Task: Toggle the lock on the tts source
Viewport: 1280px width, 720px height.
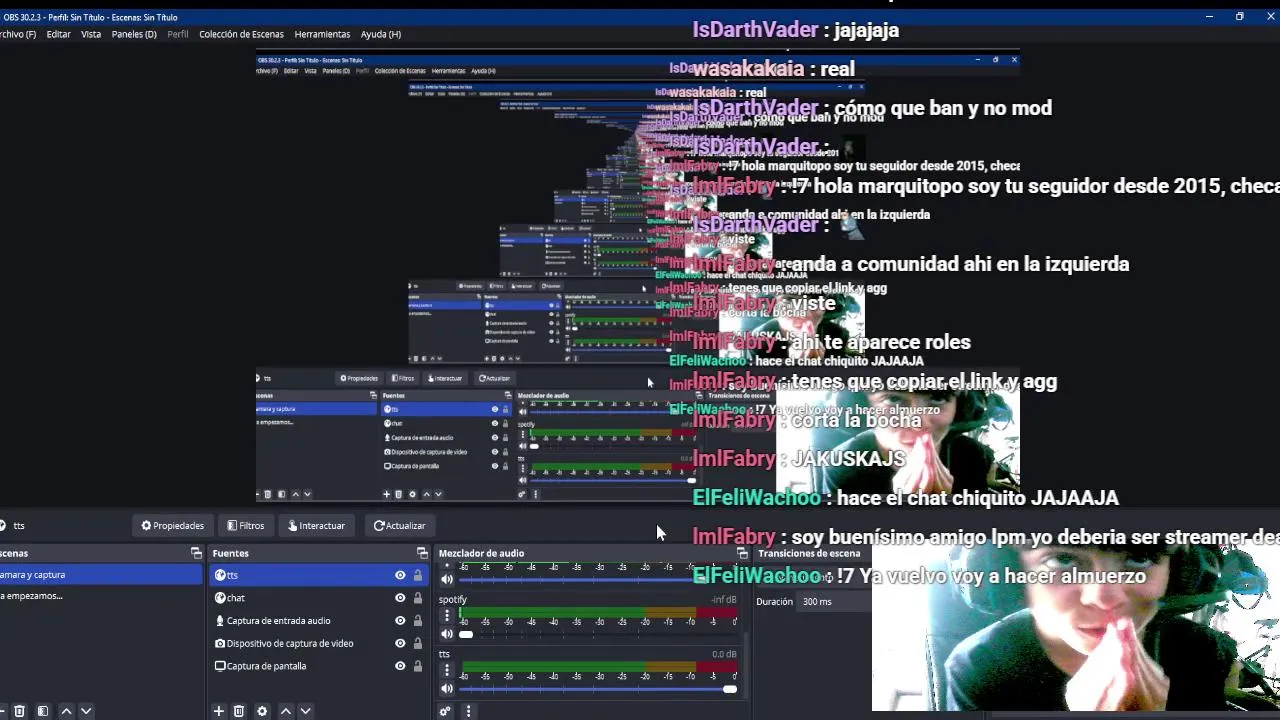Action: click(x=418, y=575)
